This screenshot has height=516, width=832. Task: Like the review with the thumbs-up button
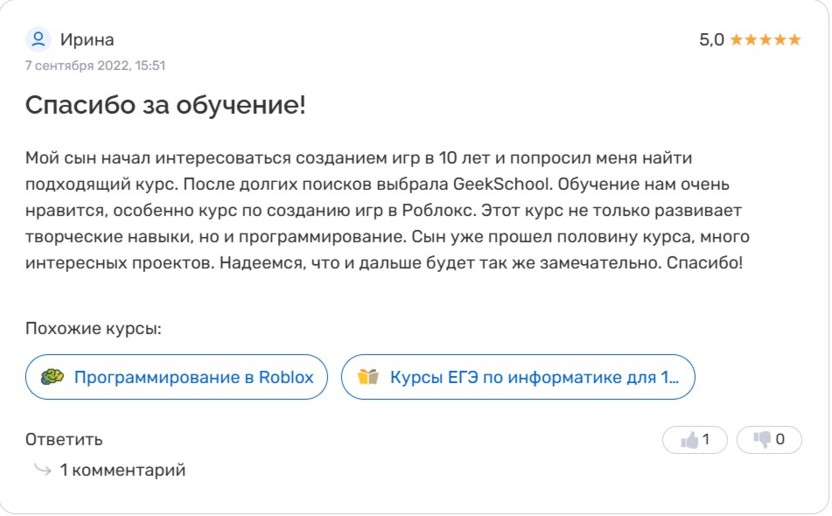694,440
